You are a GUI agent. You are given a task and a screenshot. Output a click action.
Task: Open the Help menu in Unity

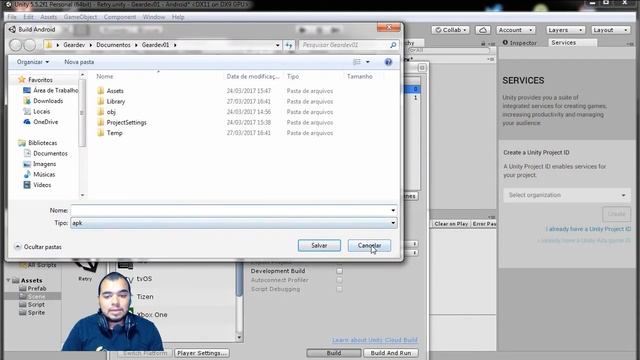point(178,17)
